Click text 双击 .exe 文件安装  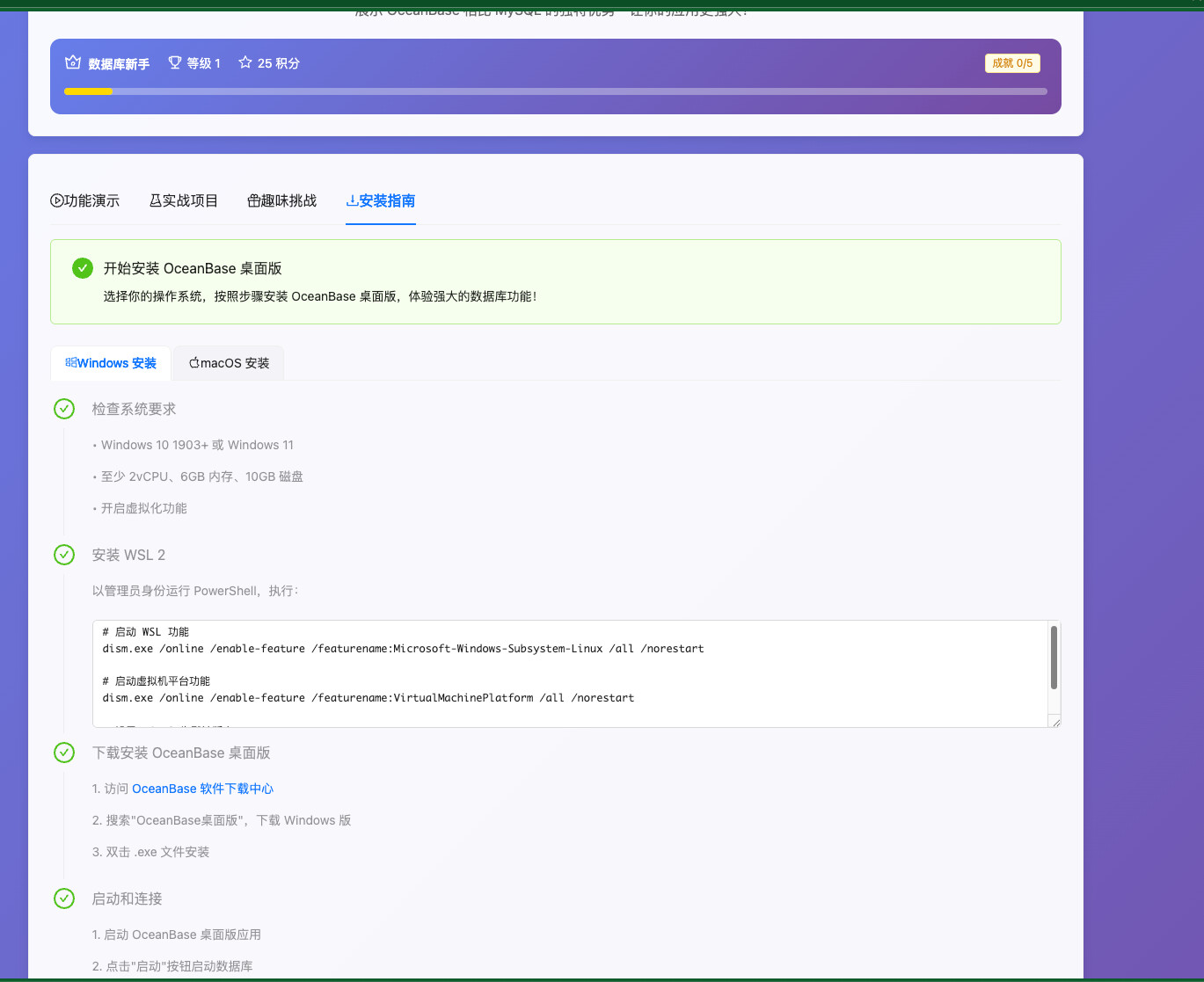(151, 852)
